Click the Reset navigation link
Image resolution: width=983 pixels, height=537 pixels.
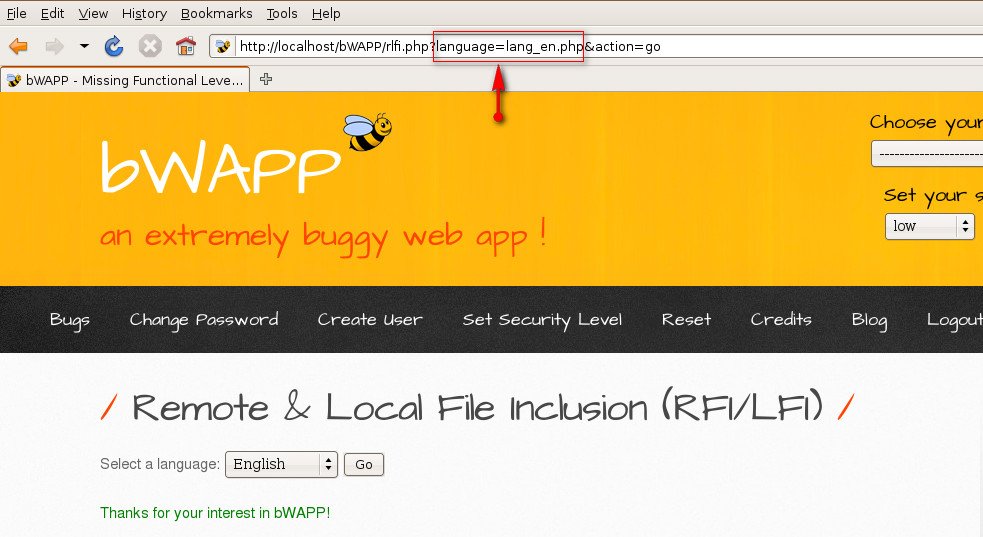686,320
